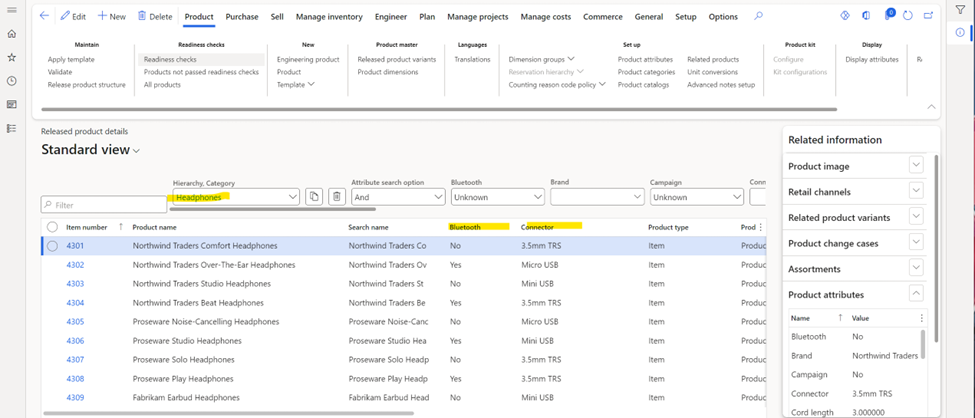Click Released product variants command
The width and height of the screenshot is (975, 418).
point(397,60)
